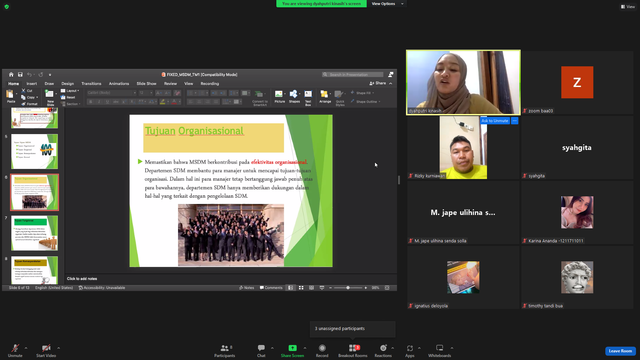This screenshot has height=360, width=640.
Task: Expand reactions options arrow
Action: tap(393, 348)
